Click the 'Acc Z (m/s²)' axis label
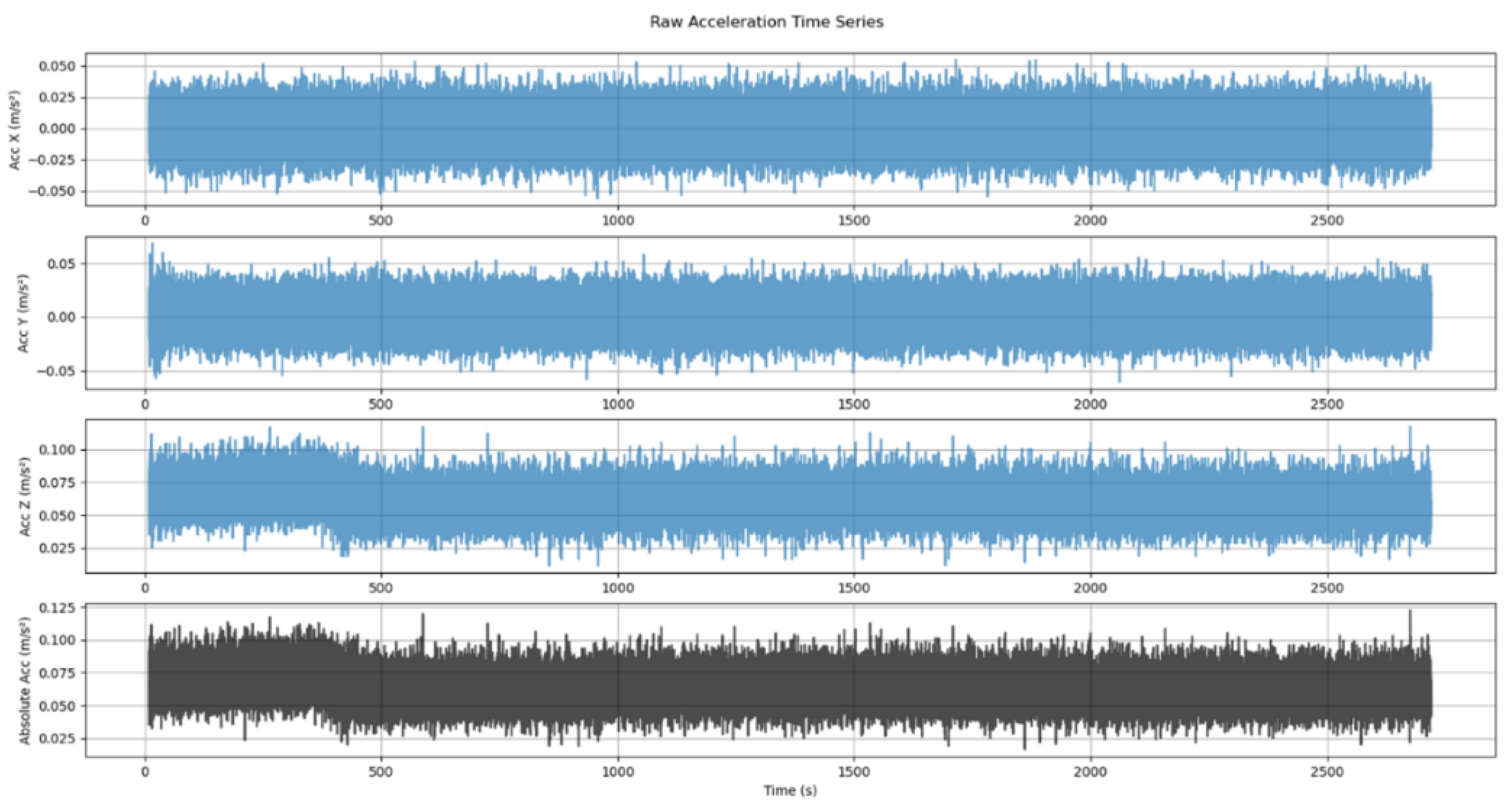Viewport: 1508px width, 812px height. pyautogui.click(x=23, y=497)
